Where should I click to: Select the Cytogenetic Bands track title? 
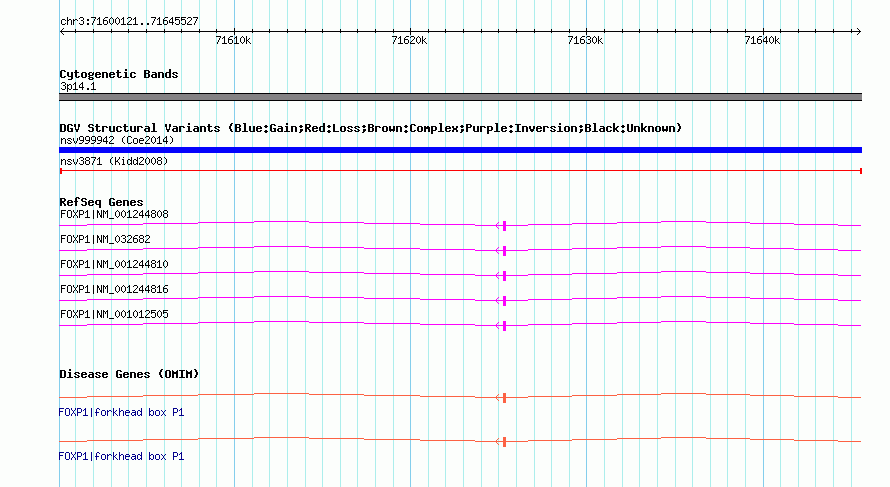119,74
